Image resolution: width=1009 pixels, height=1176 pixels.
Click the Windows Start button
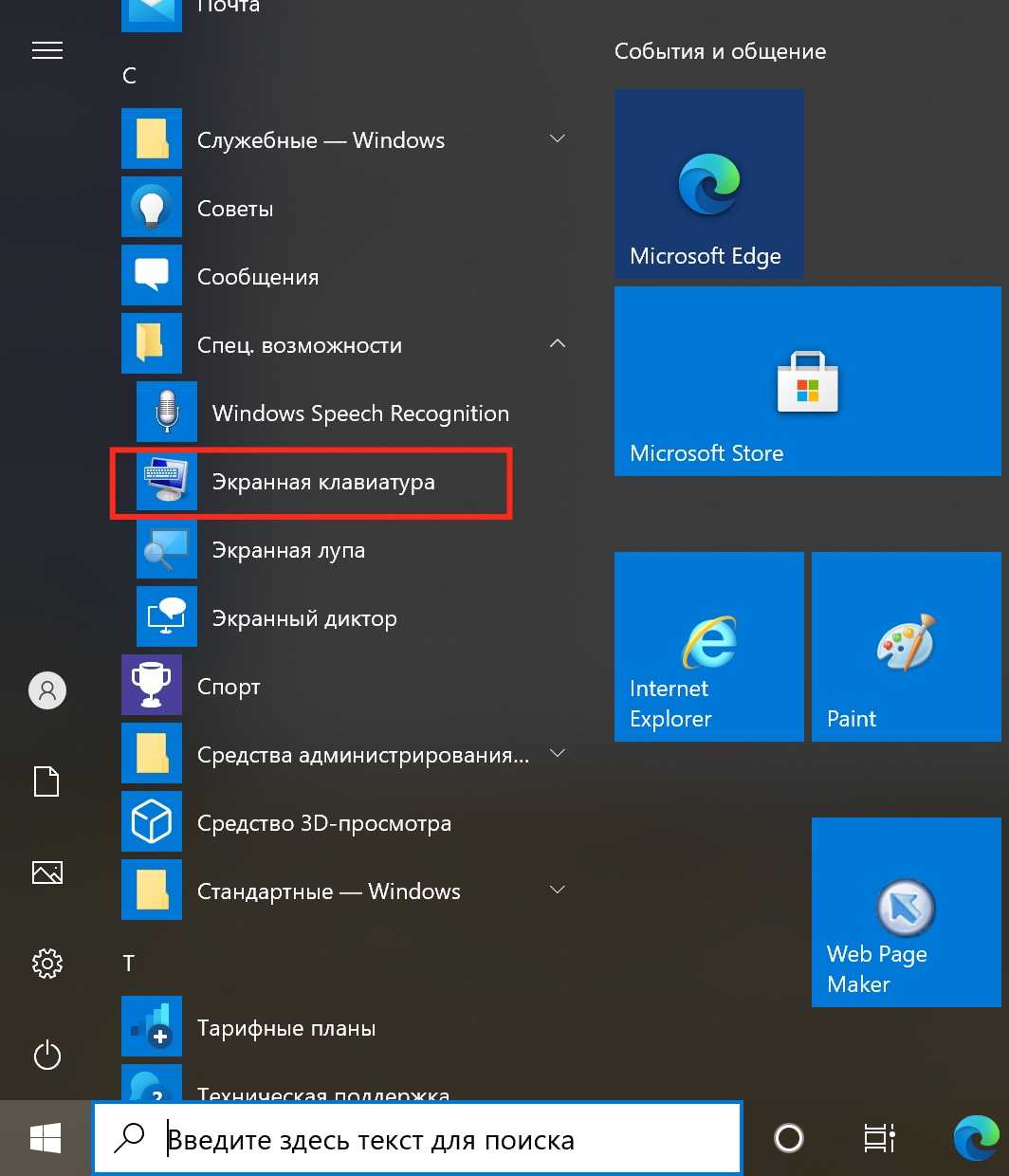(x=46, y=1138)
